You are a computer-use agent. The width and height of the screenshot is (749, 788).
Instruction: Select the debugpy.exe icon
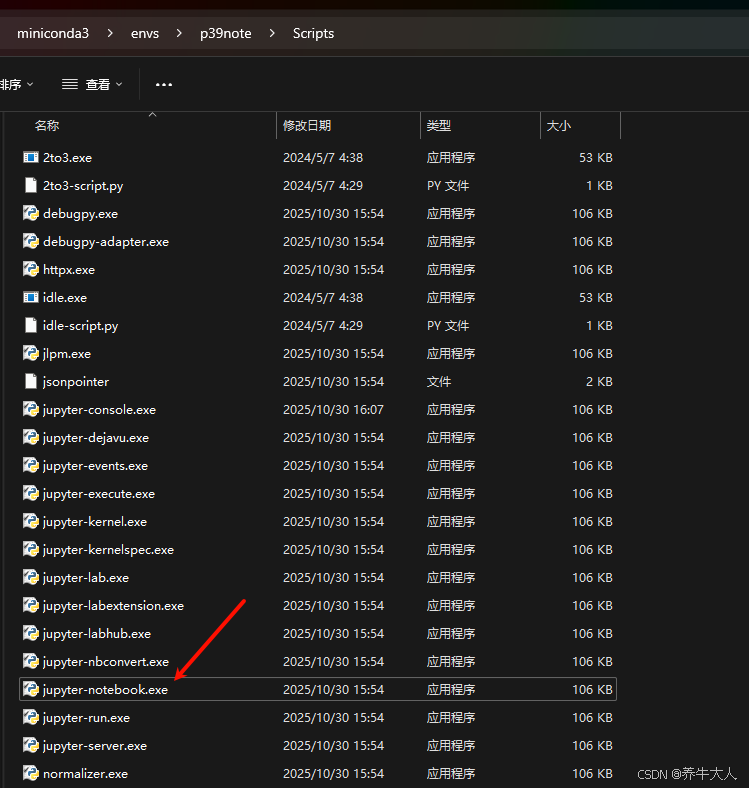[31, 214]
